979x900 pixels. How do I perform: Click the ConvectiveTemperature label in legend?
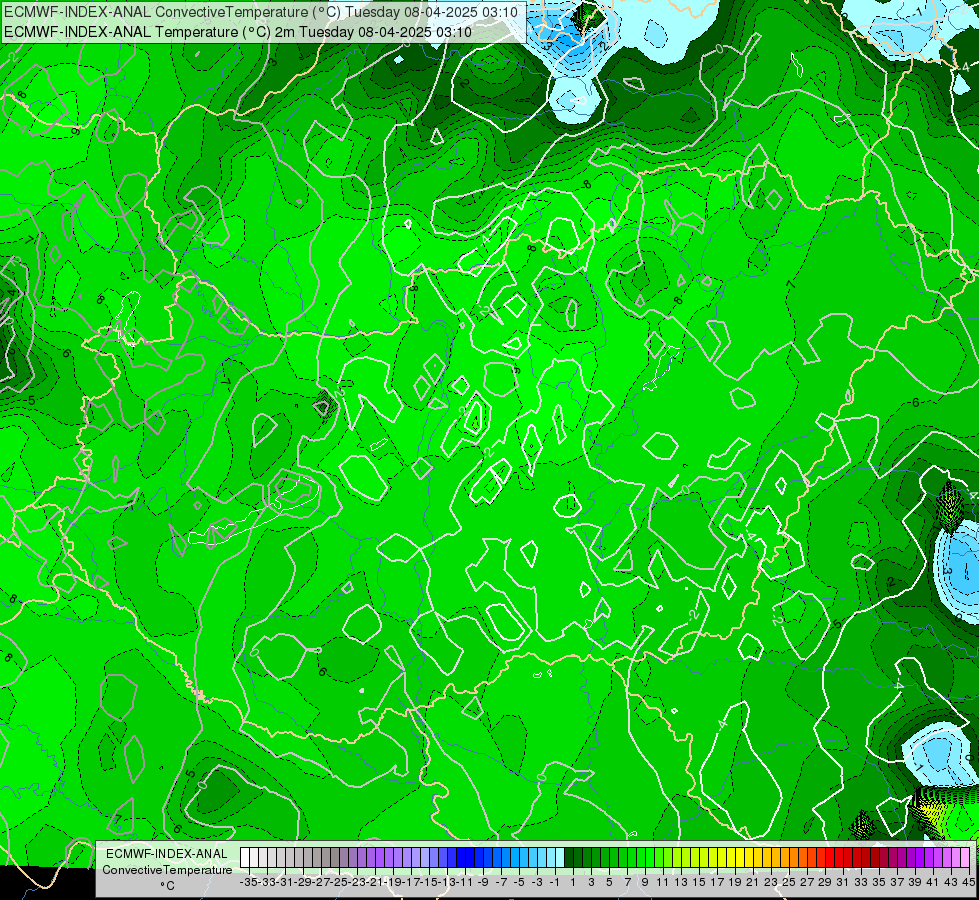tap(167, 869)
